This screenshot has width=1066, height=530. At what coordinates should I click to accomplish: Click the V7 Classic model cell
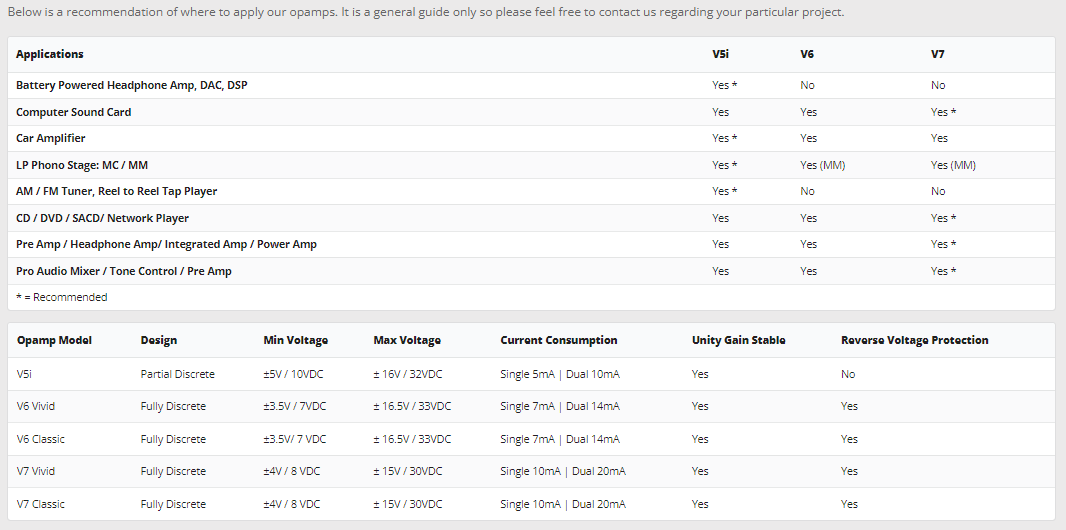pos(41,504)
